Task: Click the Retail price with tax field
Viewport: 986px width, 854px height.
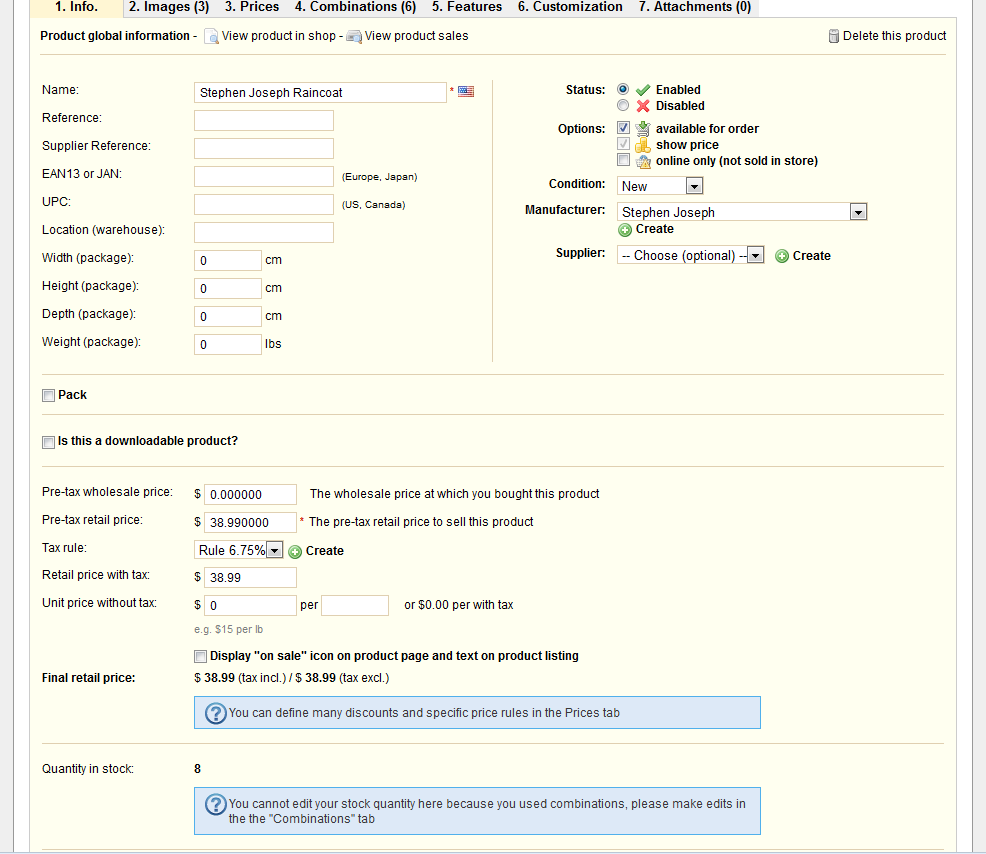Action: pyautogui.click(x=250, y=577)
